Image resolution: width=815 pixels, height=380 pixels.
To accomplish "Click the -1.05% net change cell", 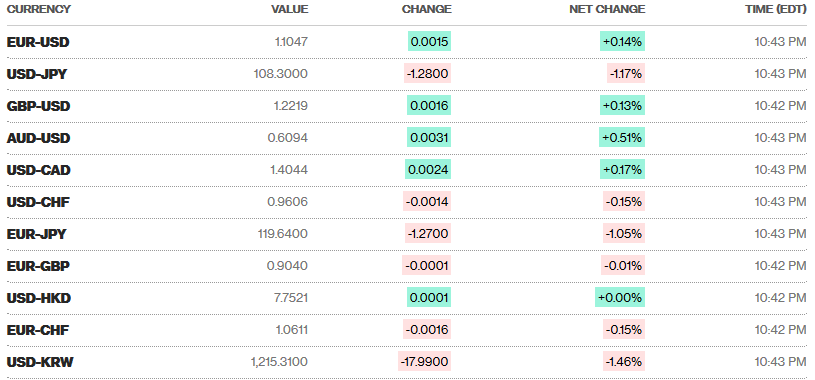I will click(x=624, y=234).
